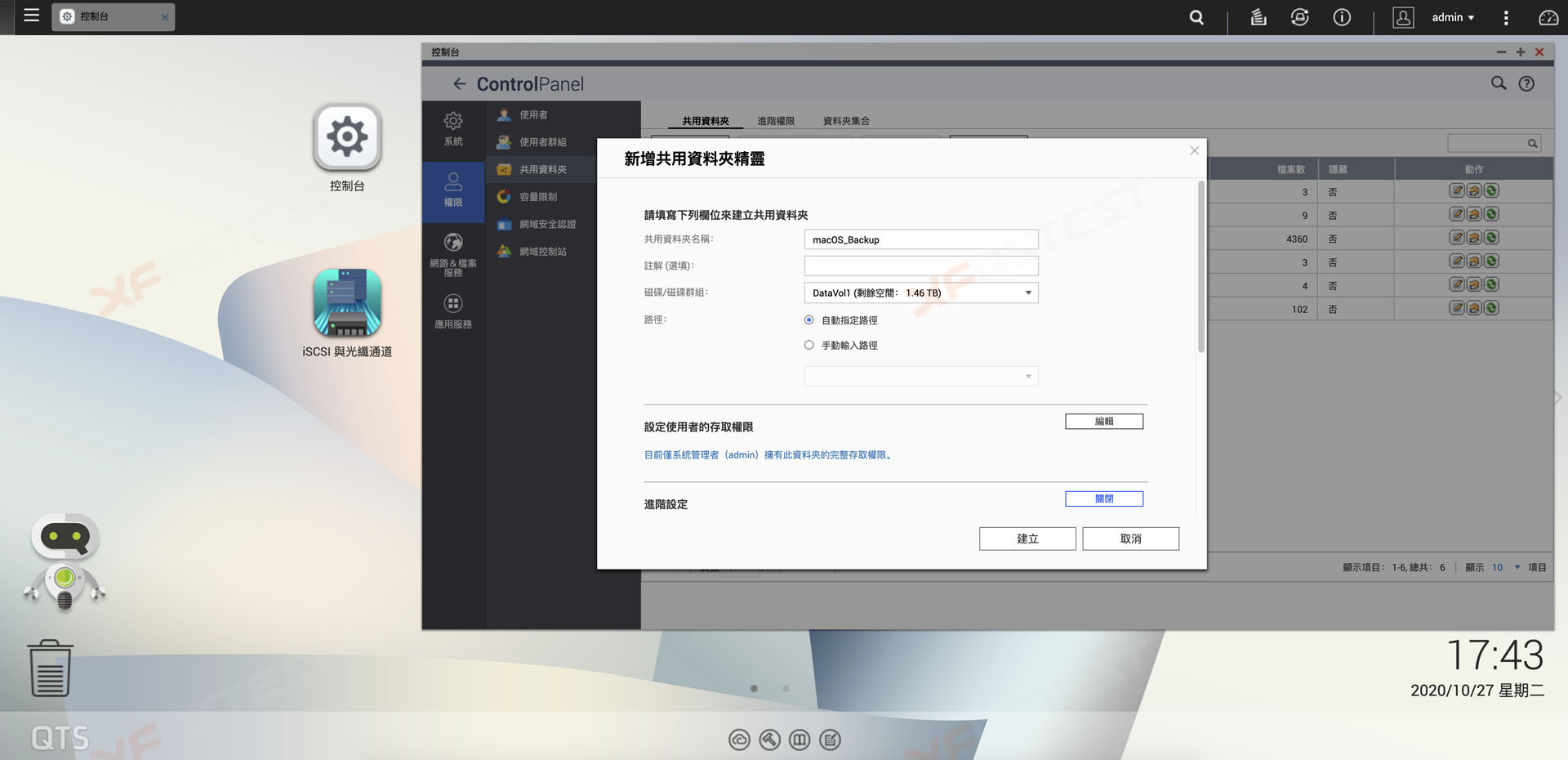
Task: Click the top bar search magnifier icon
Action: click(x=1196, y=17)
